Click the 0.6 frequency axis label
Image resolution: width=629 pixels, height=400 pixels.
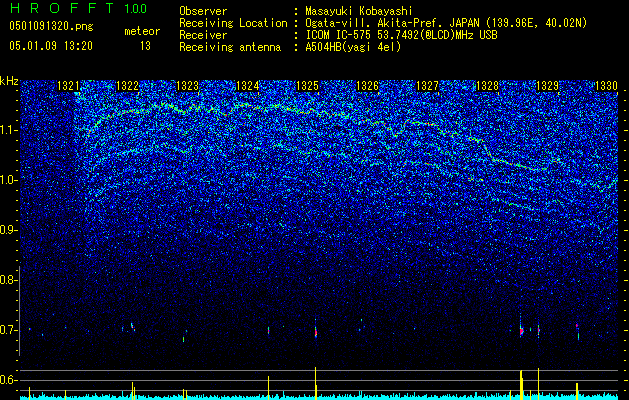click(8, 380)
